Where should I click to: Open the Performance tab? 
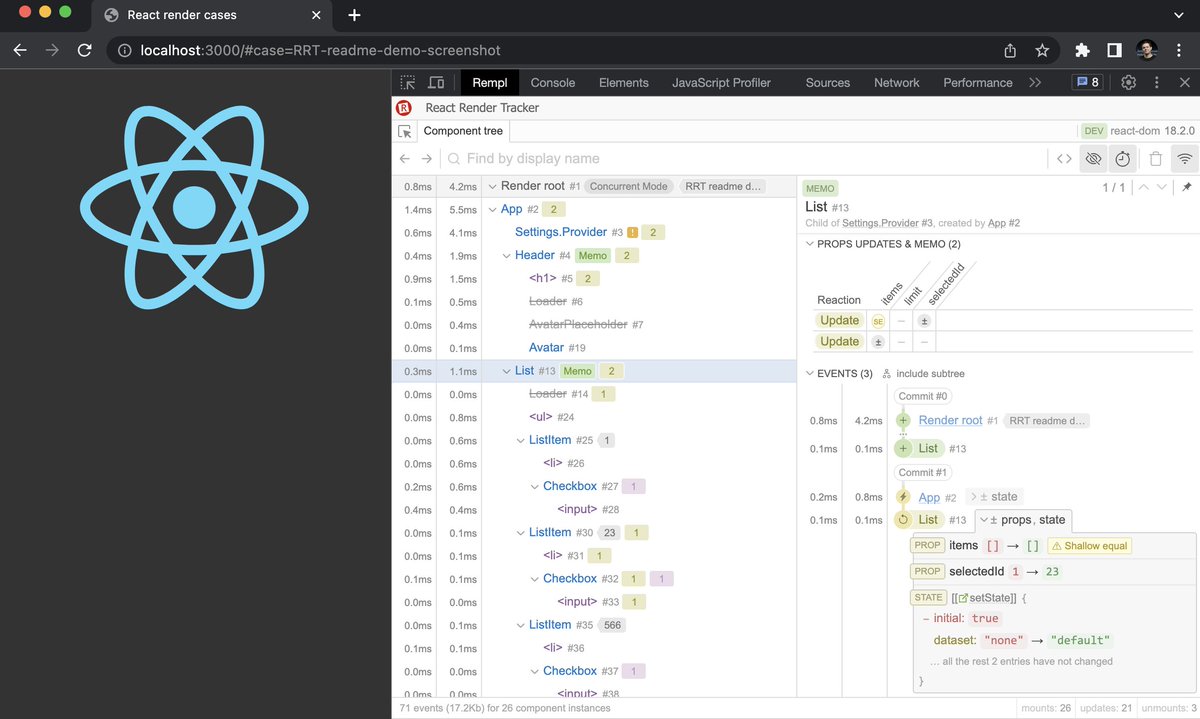[978, 83]
